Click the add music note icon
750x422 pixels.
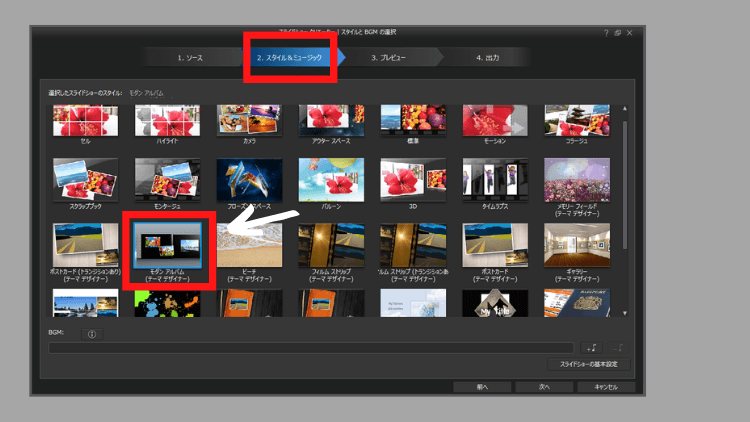(x=591, y=348)
